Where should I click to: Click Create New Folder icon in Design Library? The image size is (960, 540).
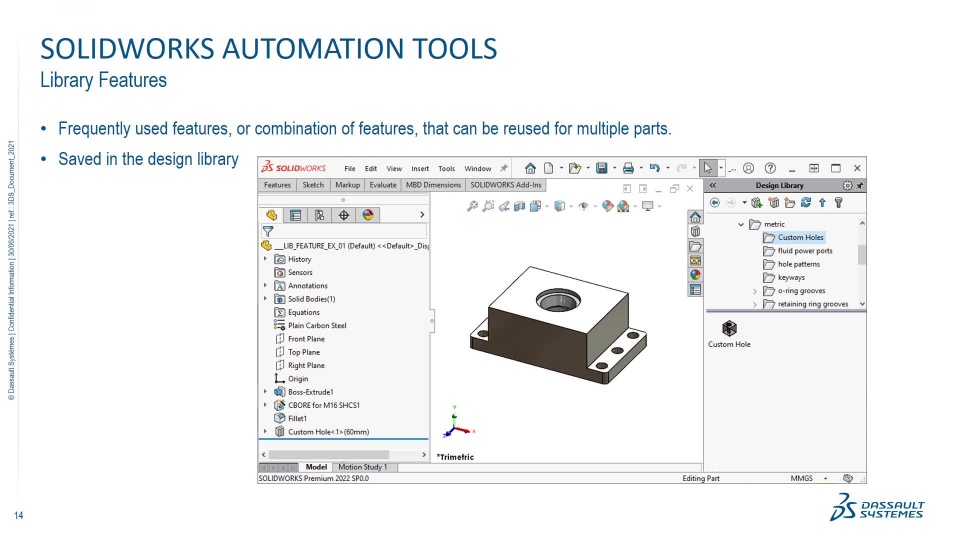pyautogui.click(x=790, y=203)
